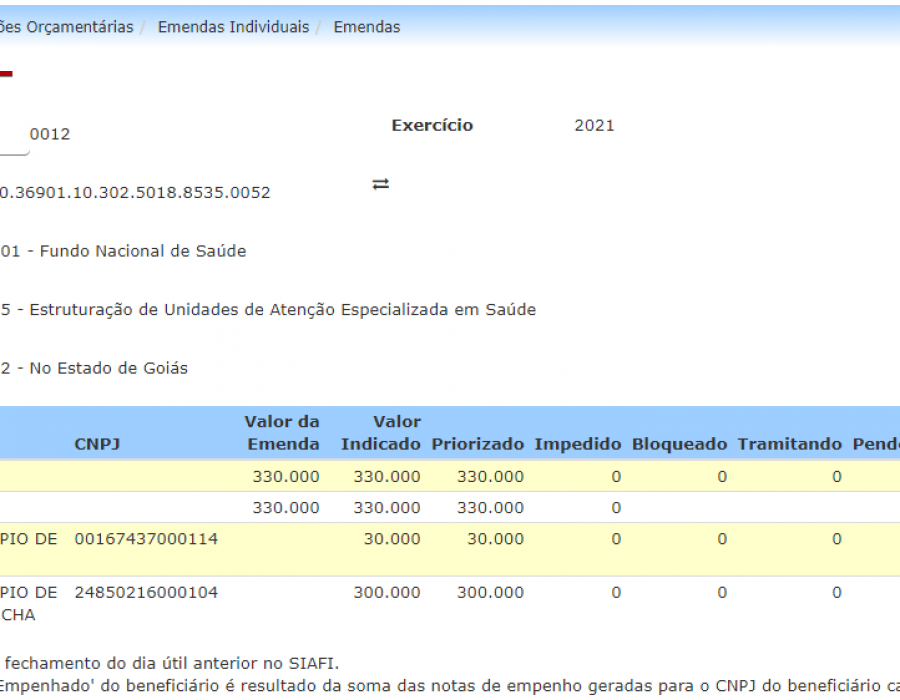Select the No Estado de Goiás text
Viewport: 900px width, 700px height.
[x=94, y=368]
